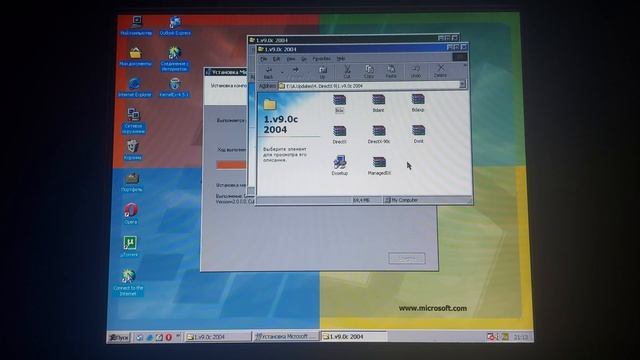Select the Opera desktop icon
Image resolution: width=640 pixels, height=360 pixels.
(x=131, y=213)
